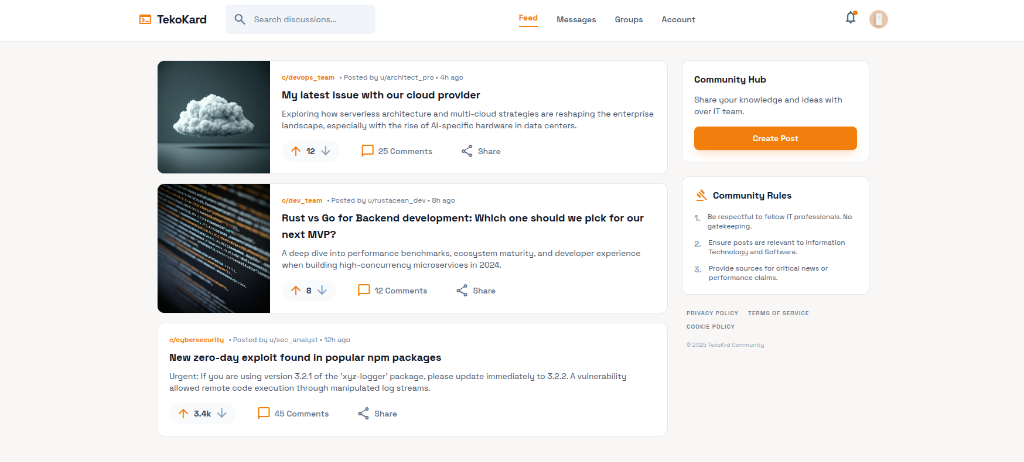Upvote the npm zero-day exploit post
1024x462 pixels.
[x=183, y=413]
